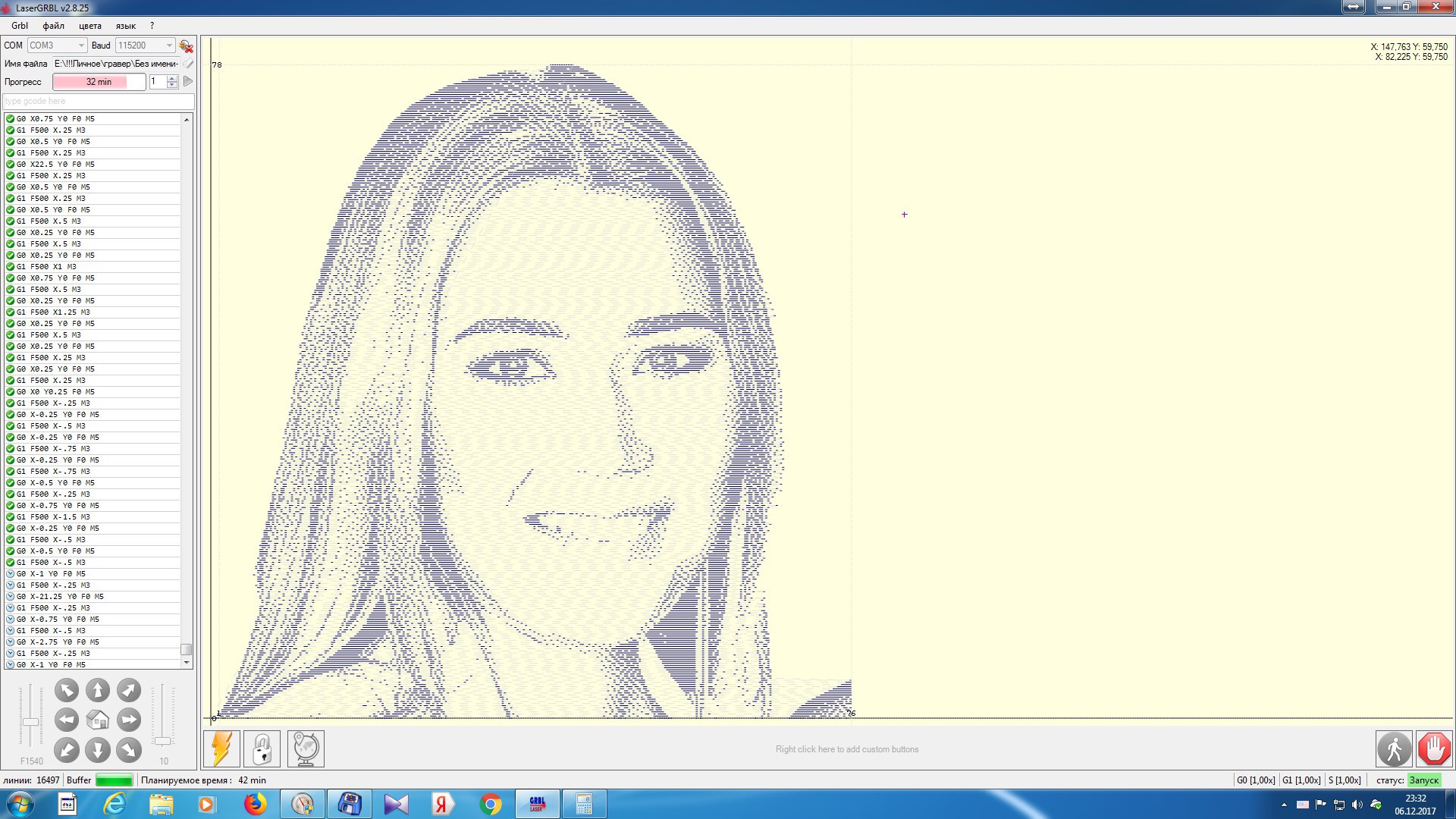Click the walking man resume button

(1394, 749)
